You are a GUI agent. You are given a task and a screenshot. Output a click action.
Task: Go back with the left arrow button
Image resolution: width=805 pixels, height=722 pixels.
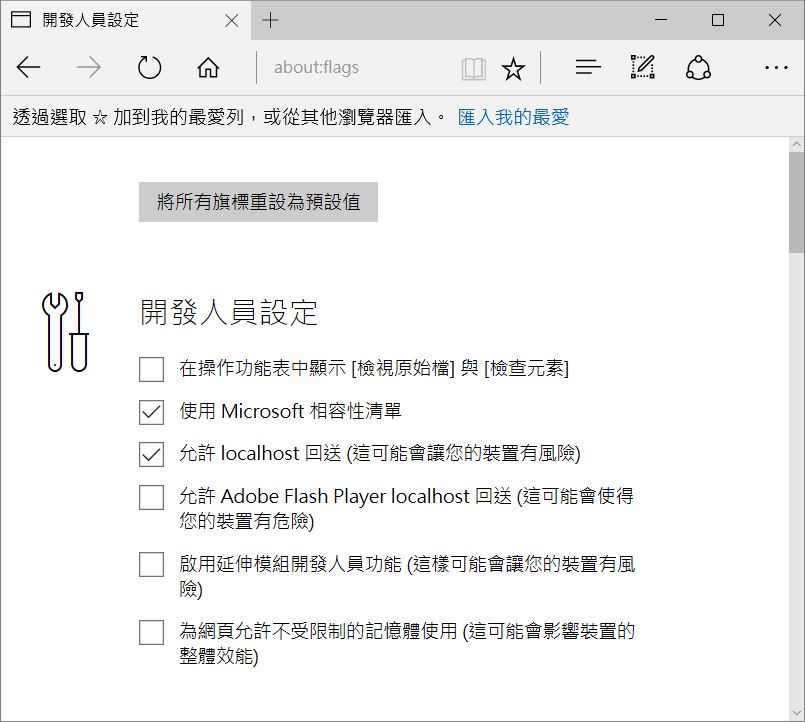coord(28,67)
